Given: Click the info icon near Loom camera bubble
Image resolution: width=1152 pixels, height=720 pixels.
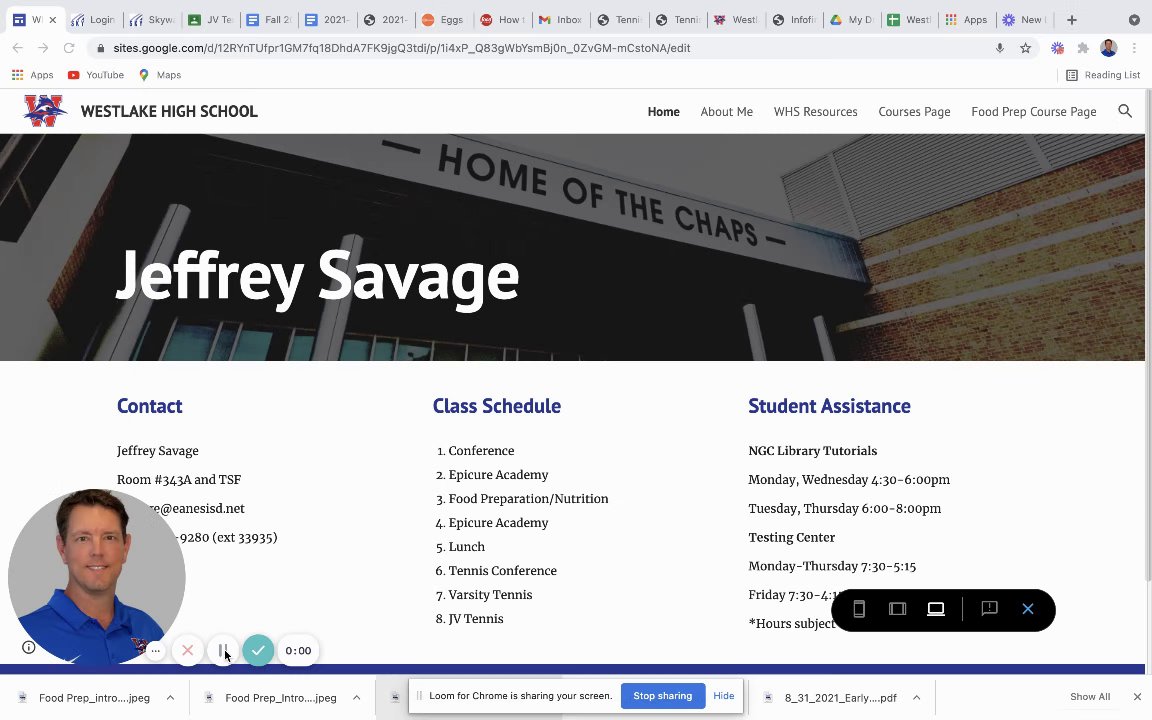Looking at the screenshot, I should coord(29,647).
